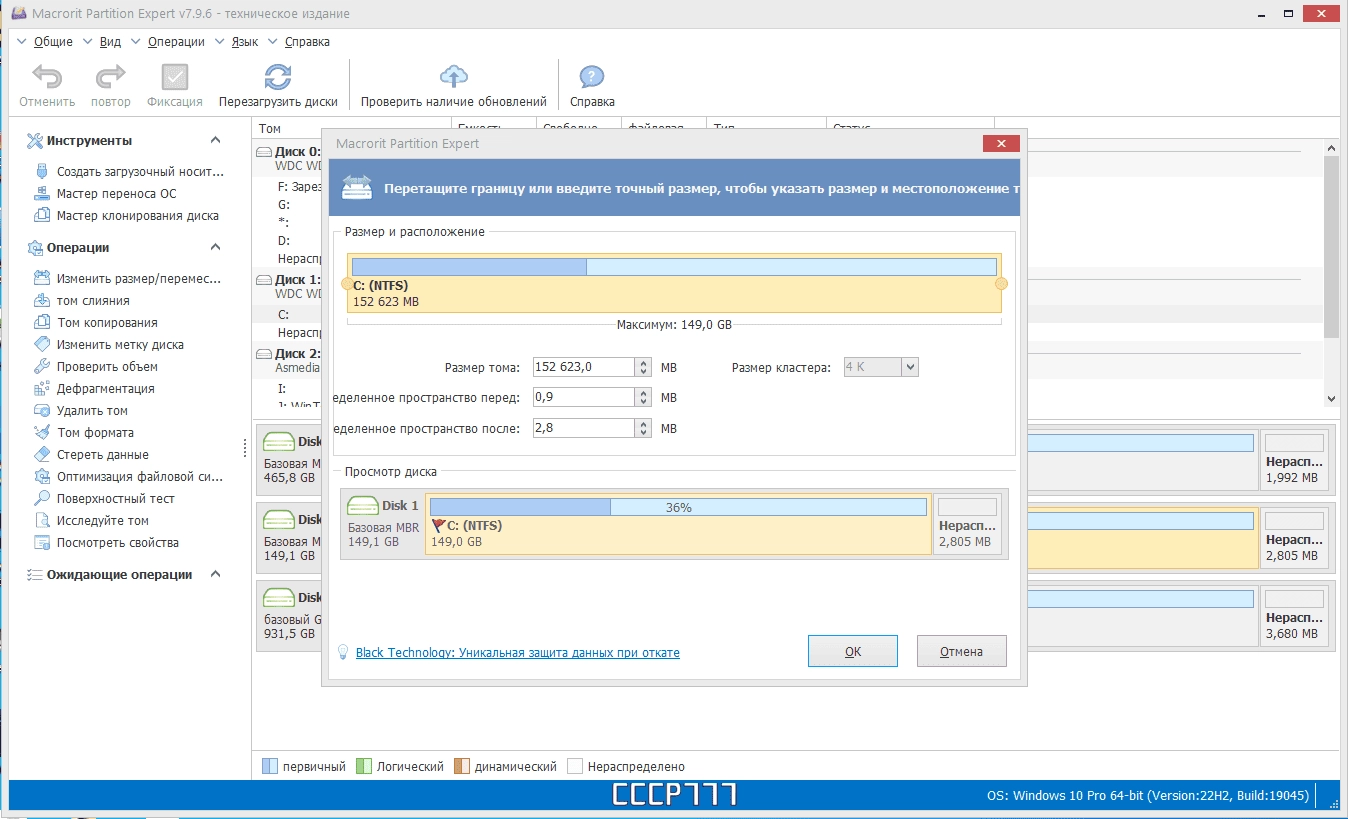The image size is (1348, 819).
Task: Click the C: (NTFS) 36% usage bar
Action: click(x=678, y=507)
